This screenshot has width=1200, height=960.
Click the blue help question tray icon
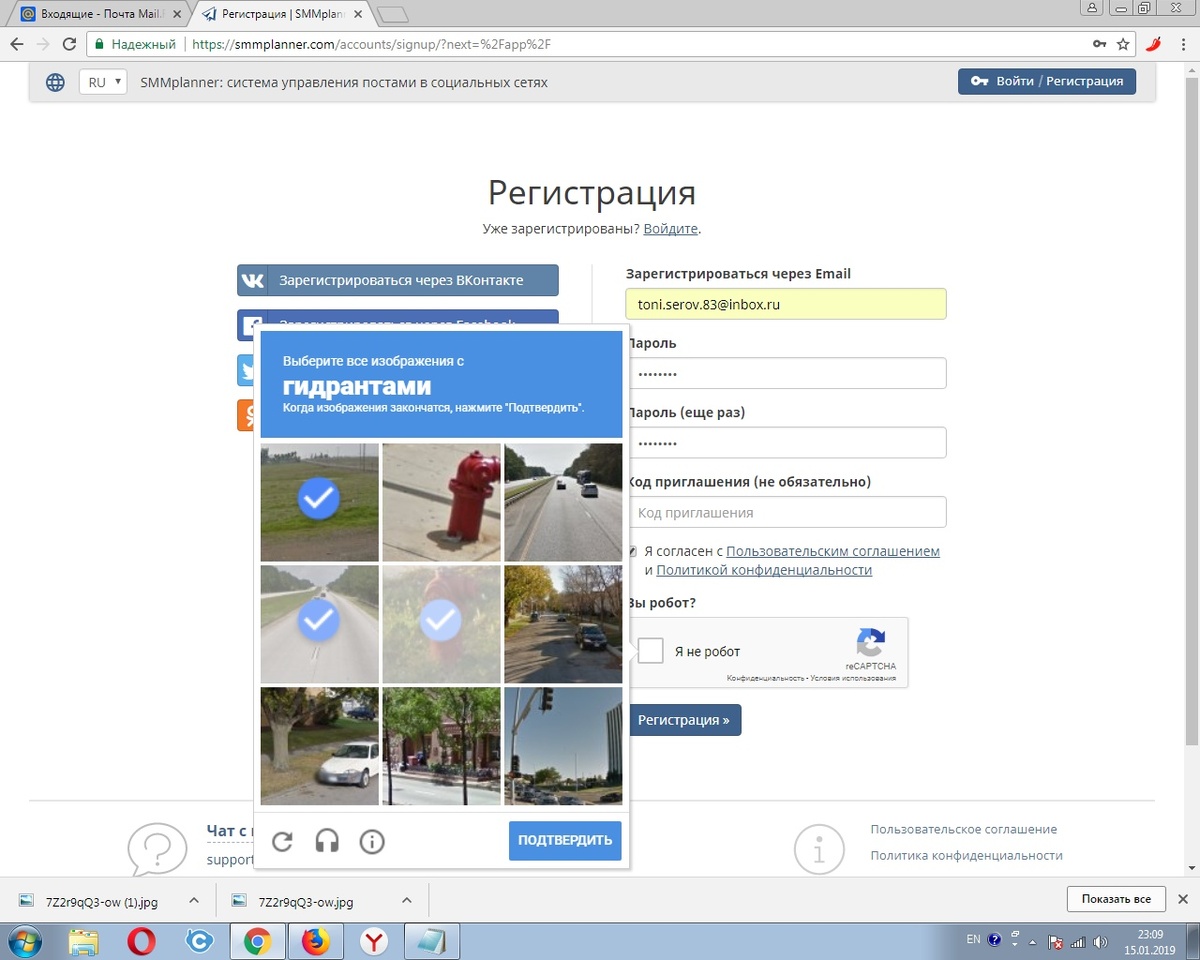coord(994,940)
